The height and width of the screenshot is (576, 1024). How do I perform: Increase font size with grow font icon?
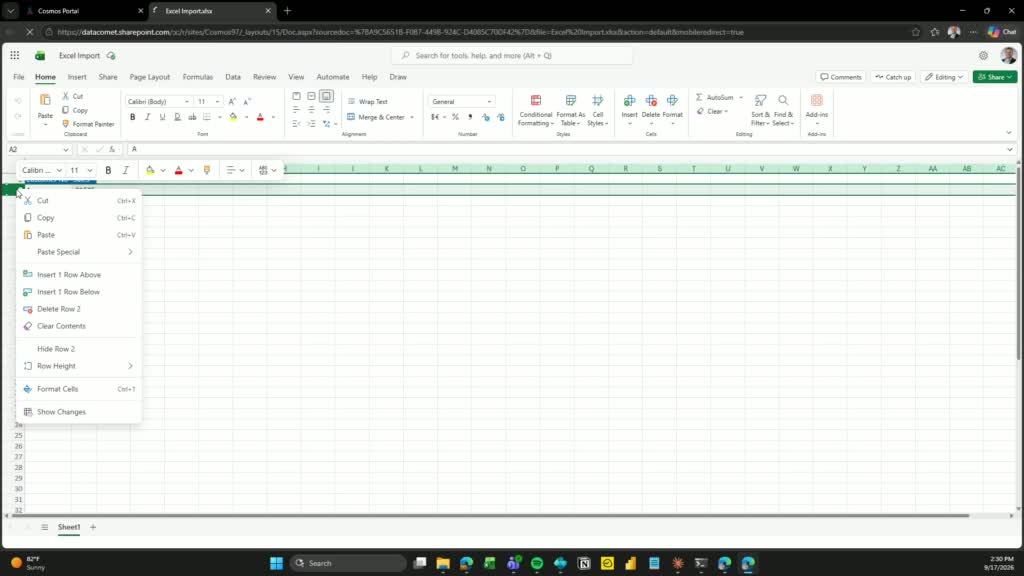232,101
